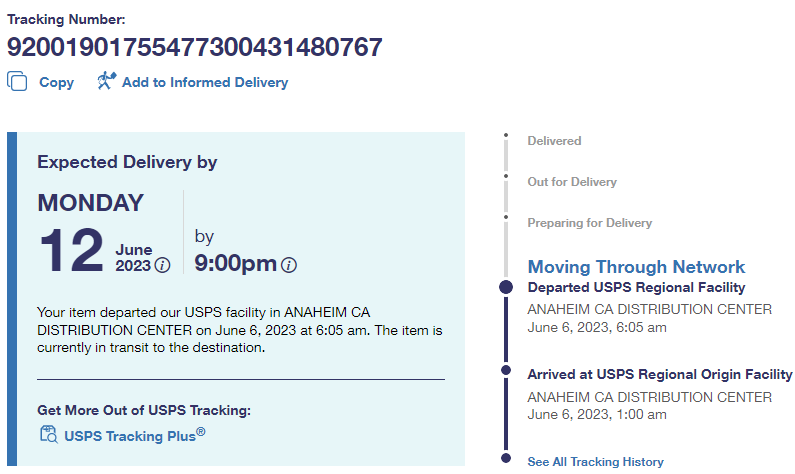Click the Copy tracking number icon
The image size is (795, 474).
point(17,82)
